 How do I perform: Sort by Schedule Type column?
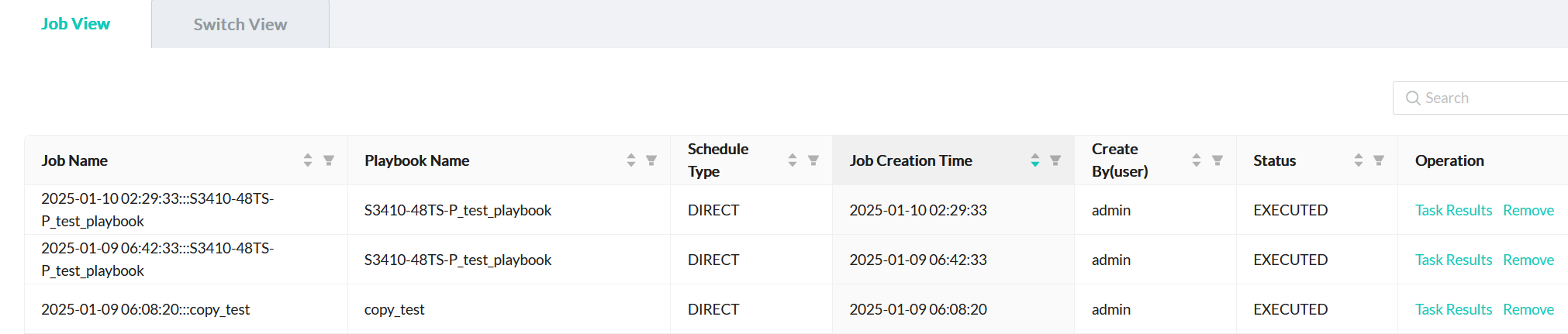click(x=793, y=160)
